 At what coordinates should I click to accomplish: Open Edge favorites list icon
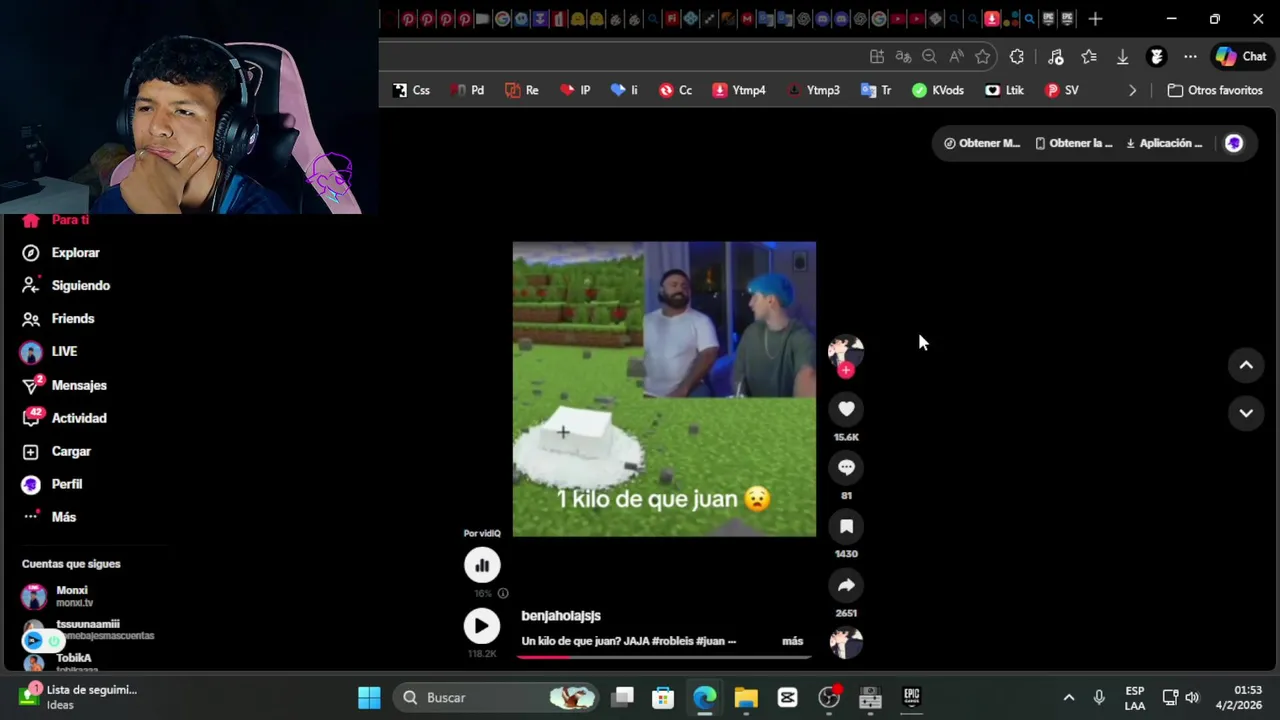click(1089, 57)
